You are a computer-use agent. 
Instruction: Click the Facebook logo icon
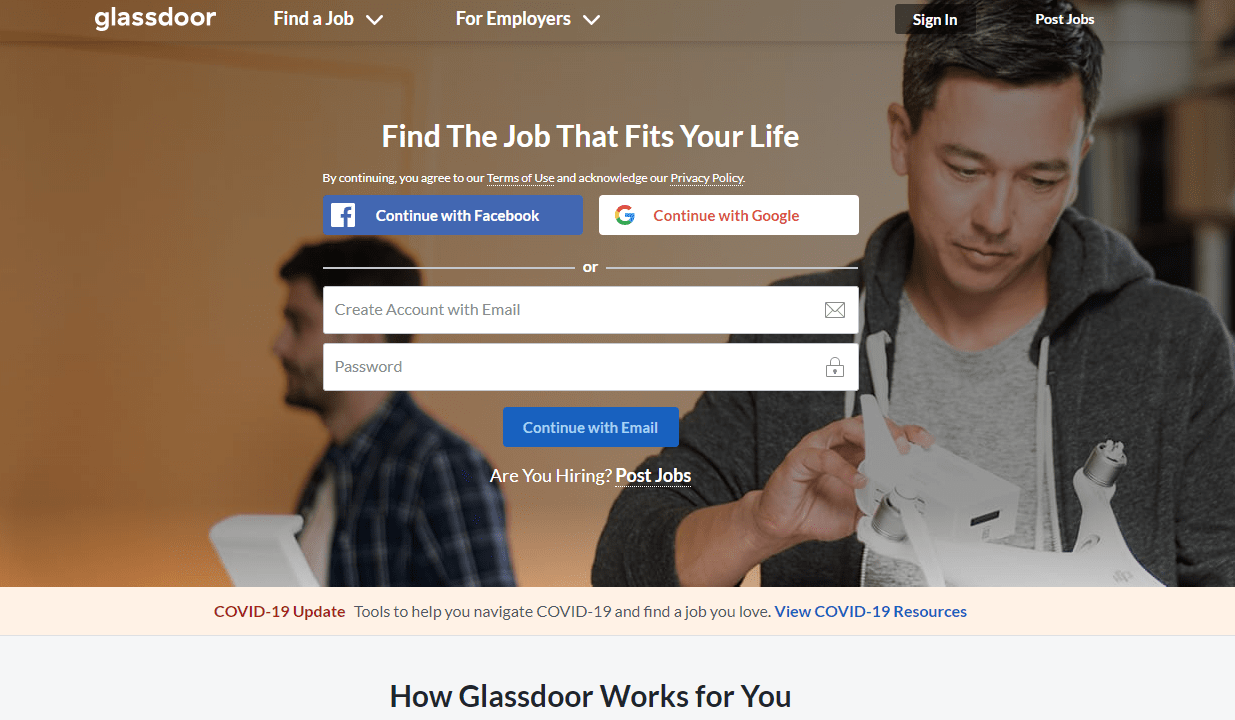pyautogui.click(x=343, y=215)
